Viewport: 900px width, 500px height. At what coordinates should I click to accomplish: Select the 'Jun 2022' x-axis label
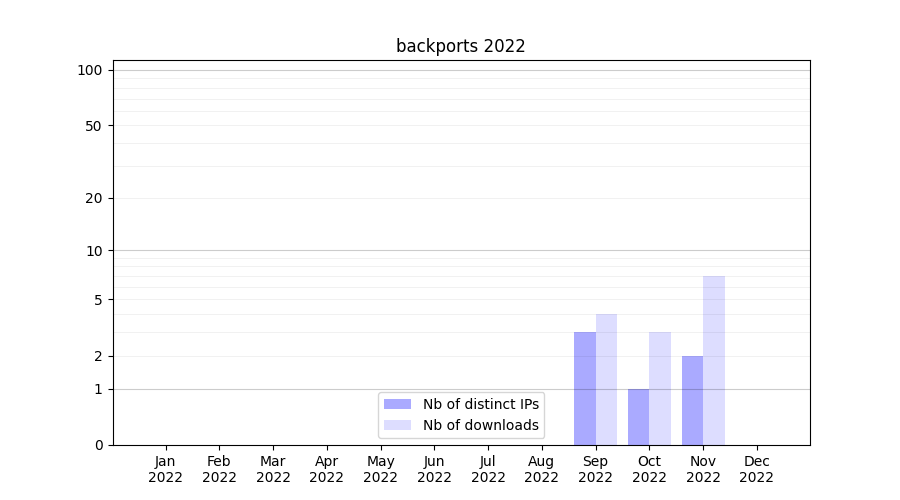(434, 469)
